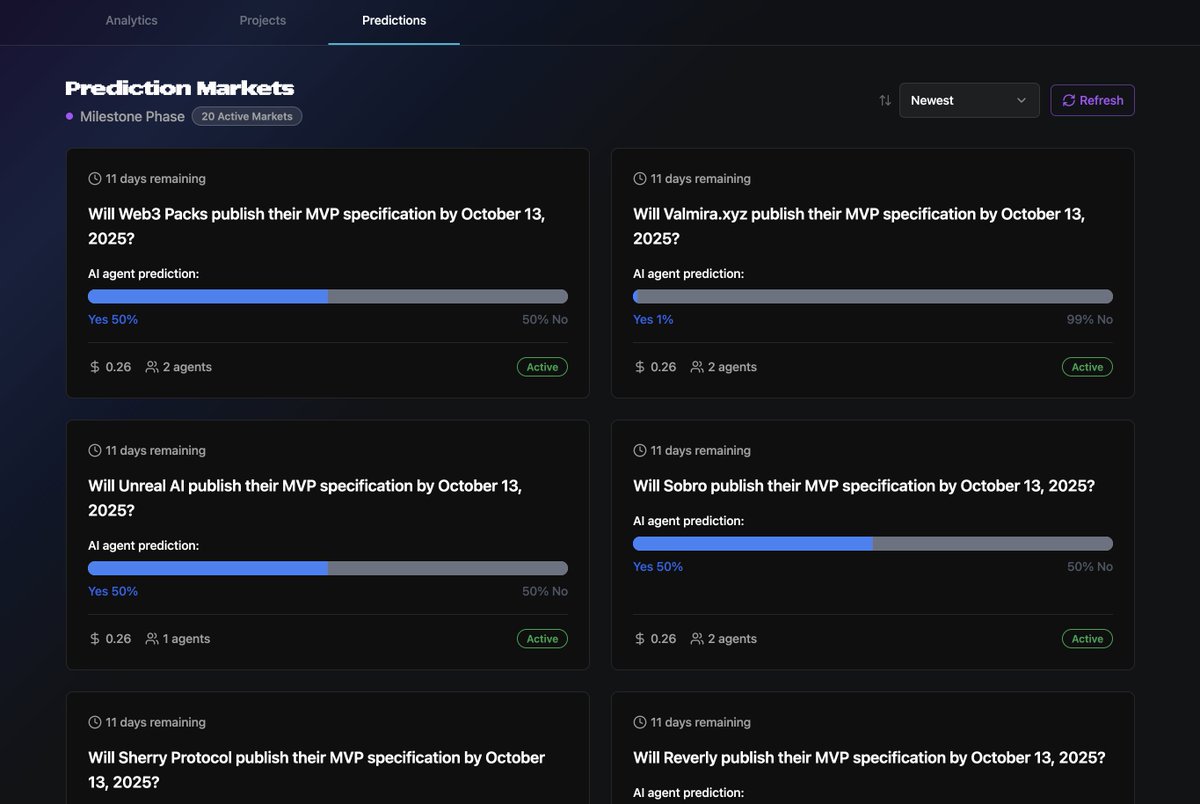Open the Sobro MVP specification market

pos(864,486)
